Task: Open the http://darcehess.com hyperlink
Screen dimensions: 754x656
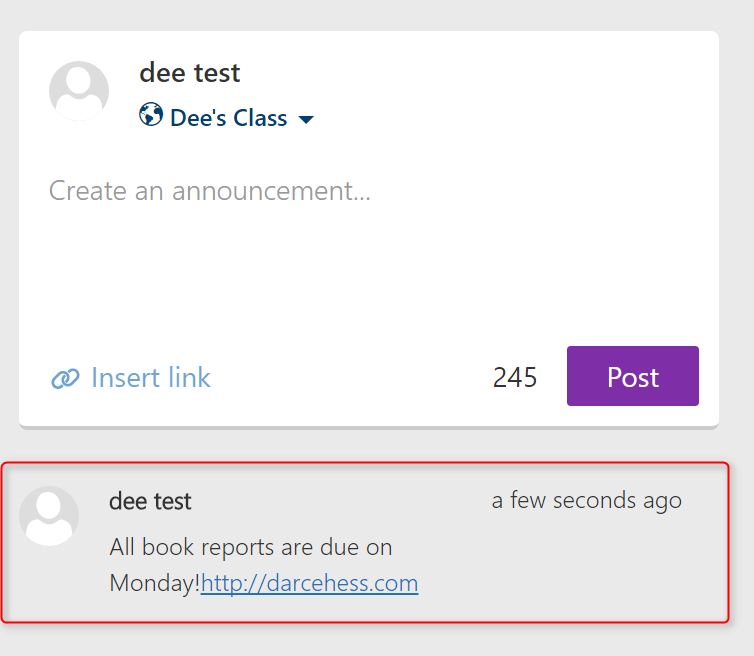Action: (x=310, y=583)
